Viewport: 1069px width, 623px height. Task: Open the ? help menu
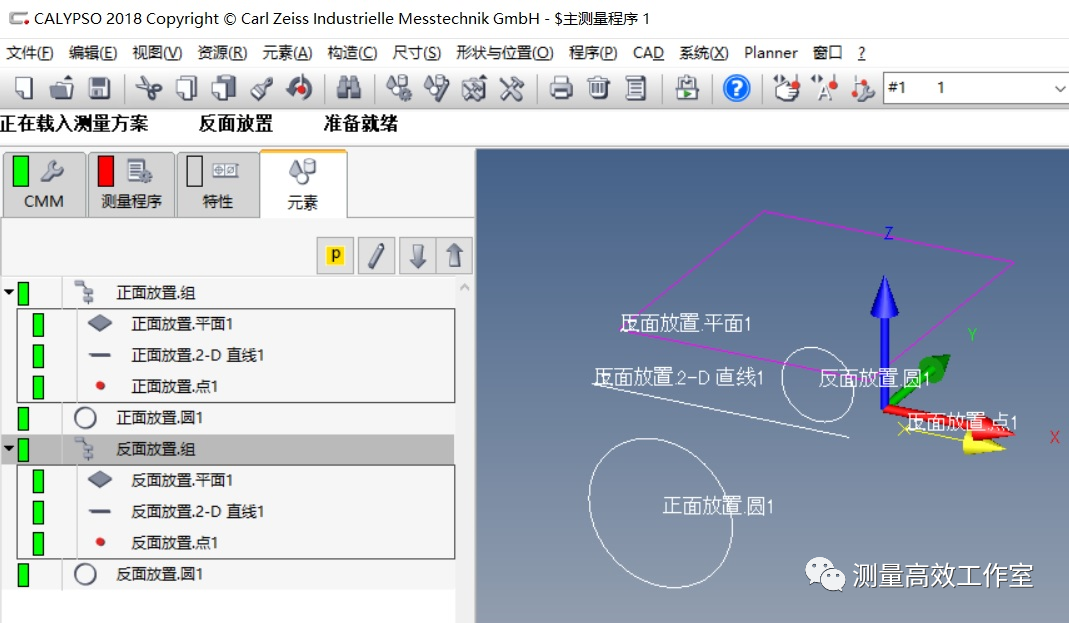pyautogui.click(x=862, y=53)
